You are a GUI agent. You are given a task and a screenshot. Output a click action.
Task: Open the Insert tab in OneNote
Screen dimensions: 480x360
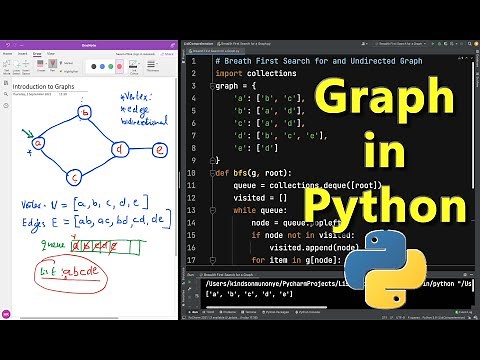point(22,53)
